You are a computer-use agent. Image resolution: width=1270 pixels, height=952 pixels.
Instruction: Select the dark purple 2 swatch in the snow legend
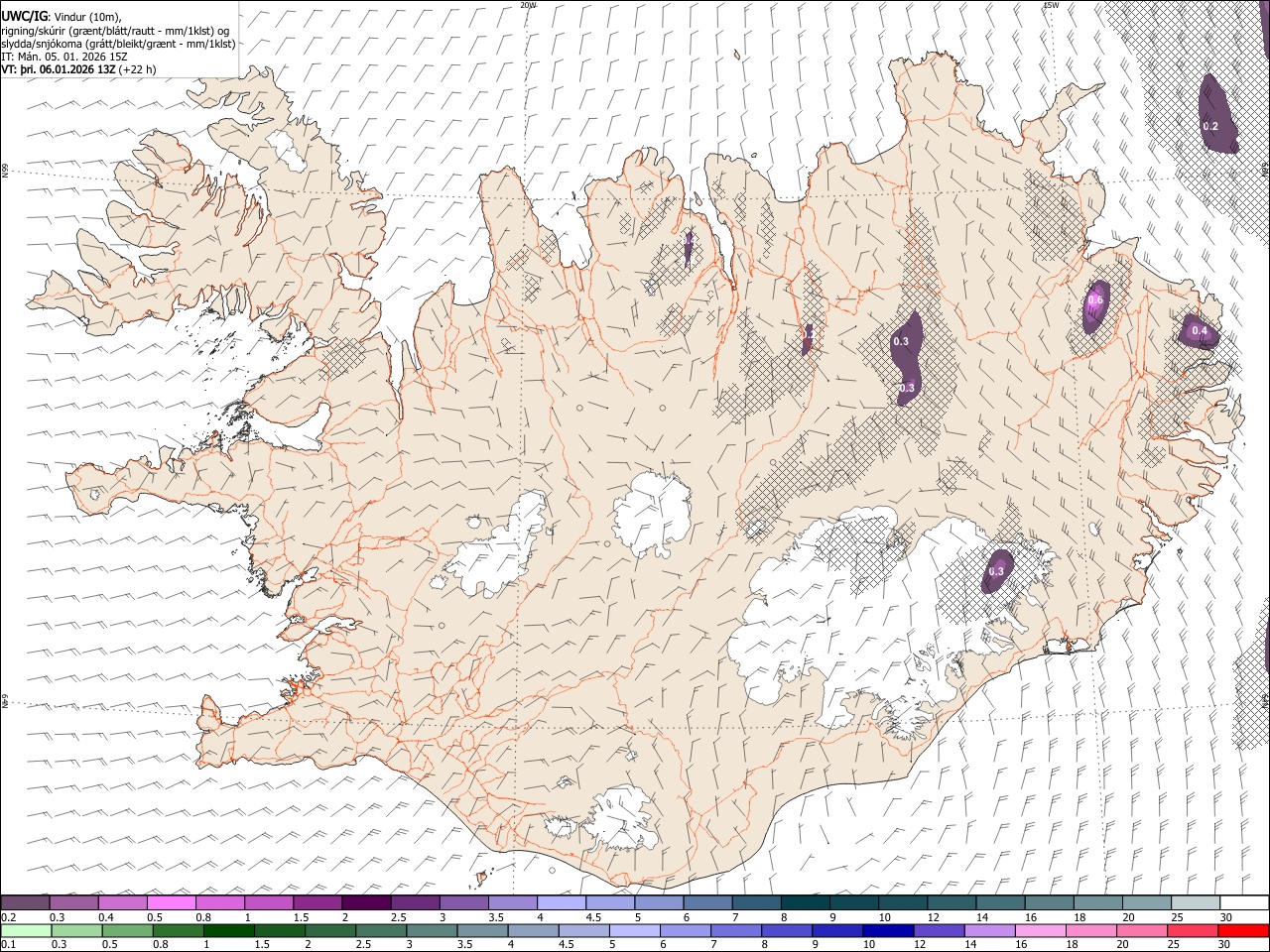pos(366,902)
